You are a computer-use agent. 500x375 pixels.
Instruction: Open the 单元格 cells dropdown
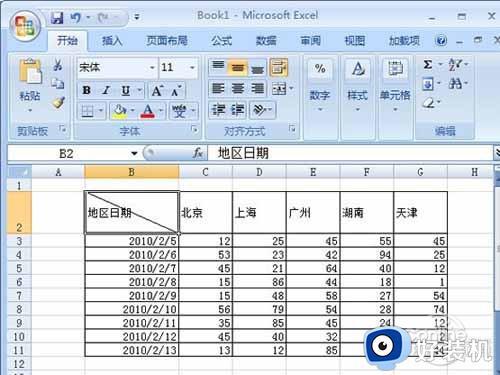click(395, 109)
